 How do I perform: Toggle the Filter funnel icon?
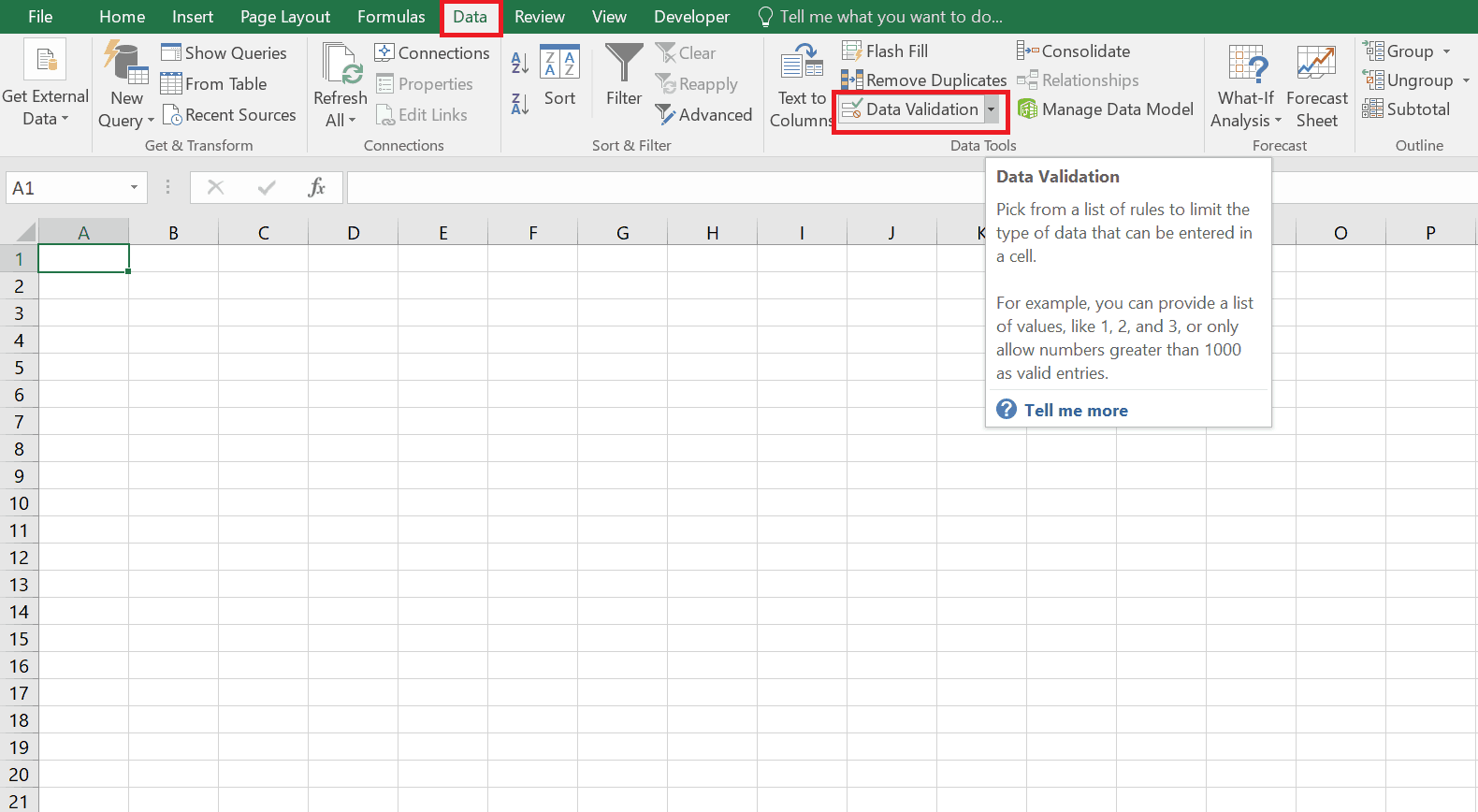pos(624,77)
